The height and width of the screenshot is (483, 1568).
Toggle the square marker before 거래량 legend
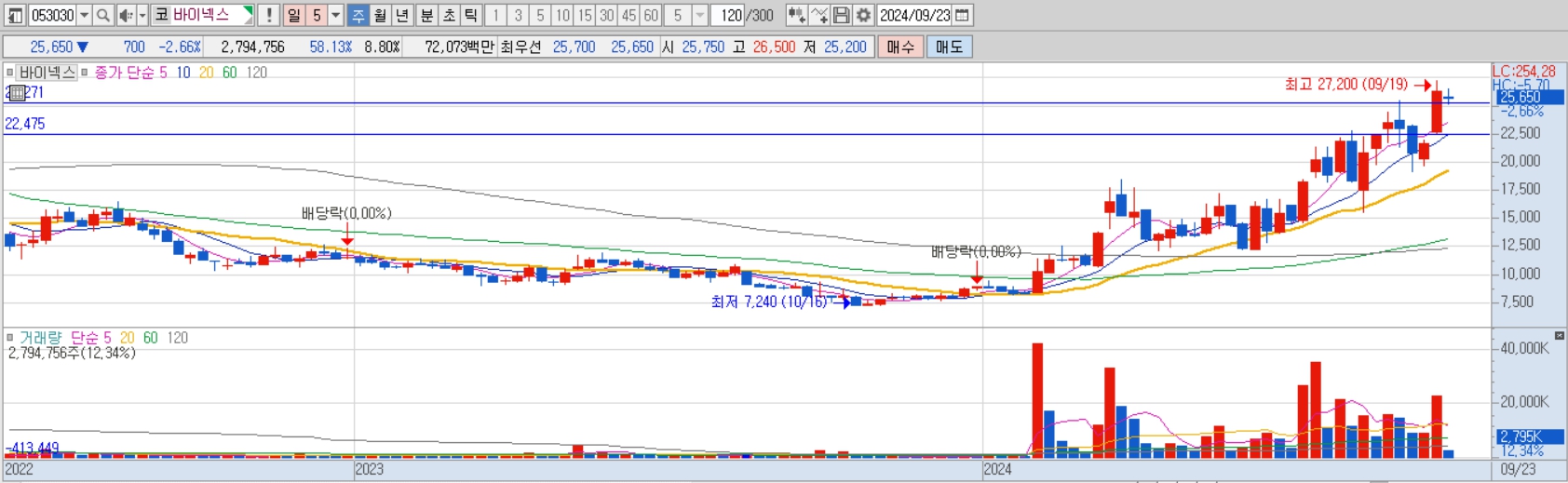click(x=10, y=338)
